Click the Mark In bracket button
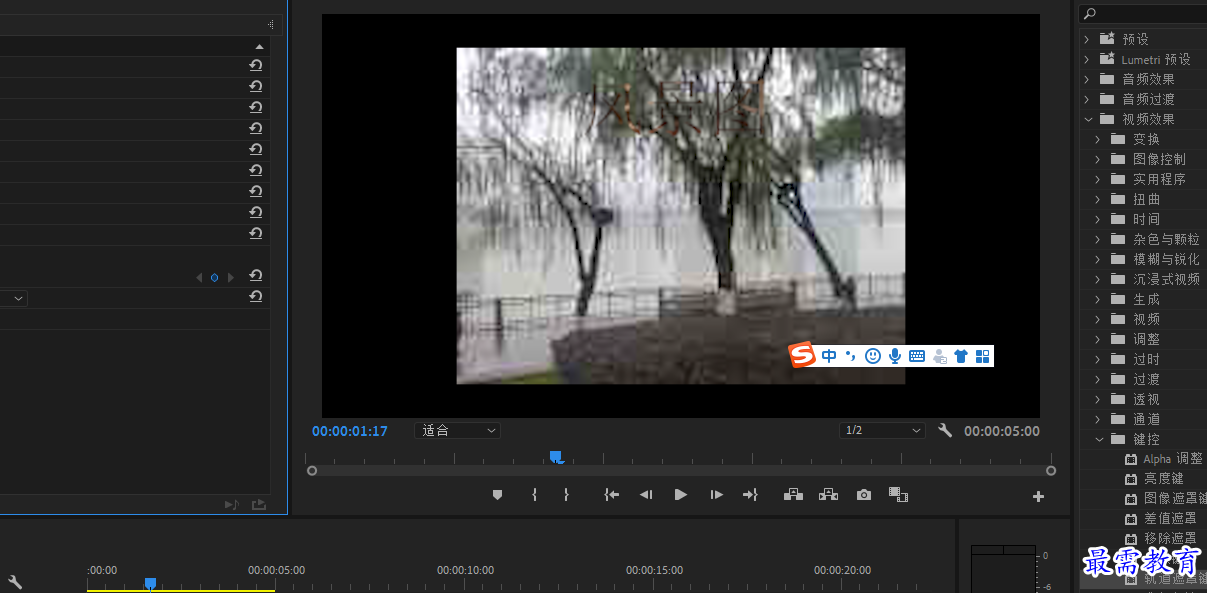 click(534, 495)
